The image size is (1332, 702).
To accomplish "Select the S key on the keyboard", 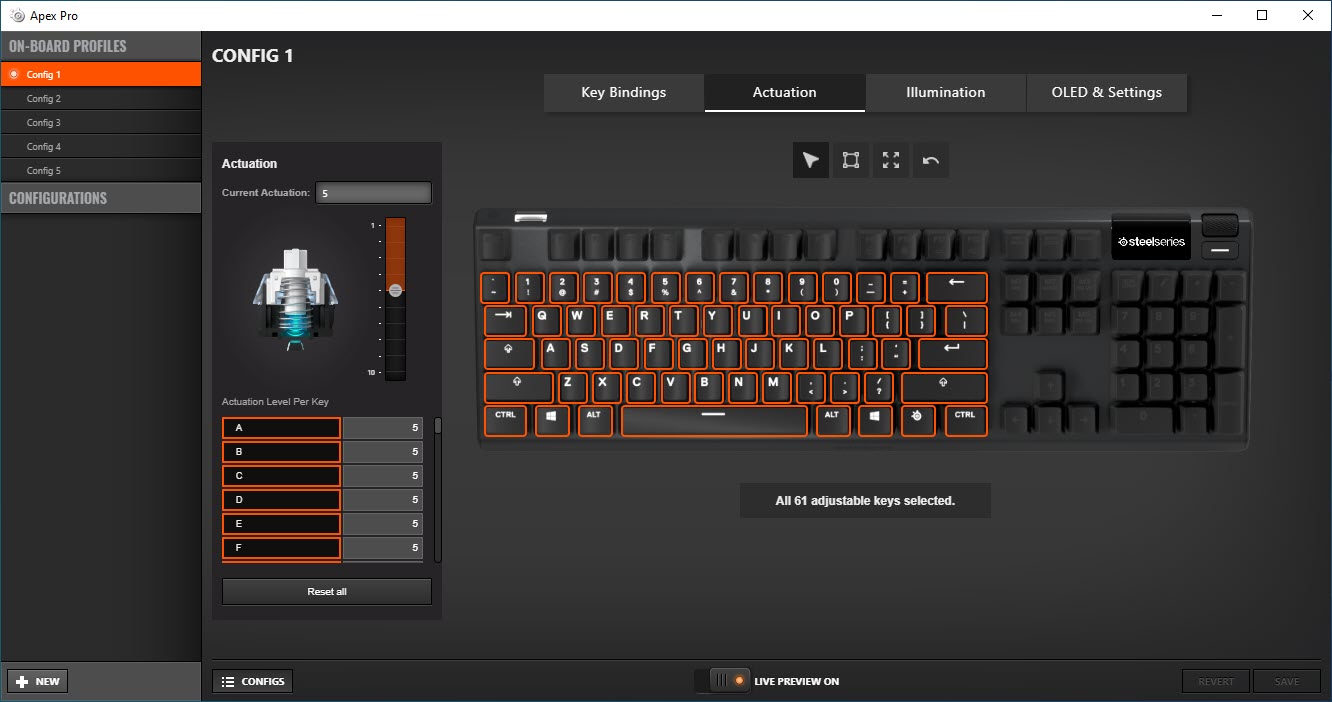I will (589, 354).
